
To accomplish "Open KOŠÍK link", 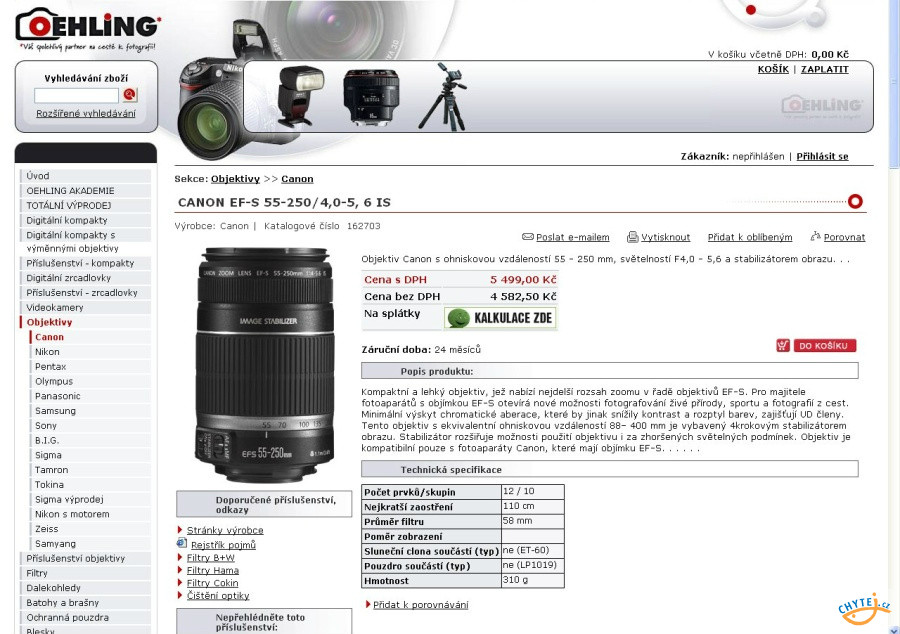I will [773, 69].
